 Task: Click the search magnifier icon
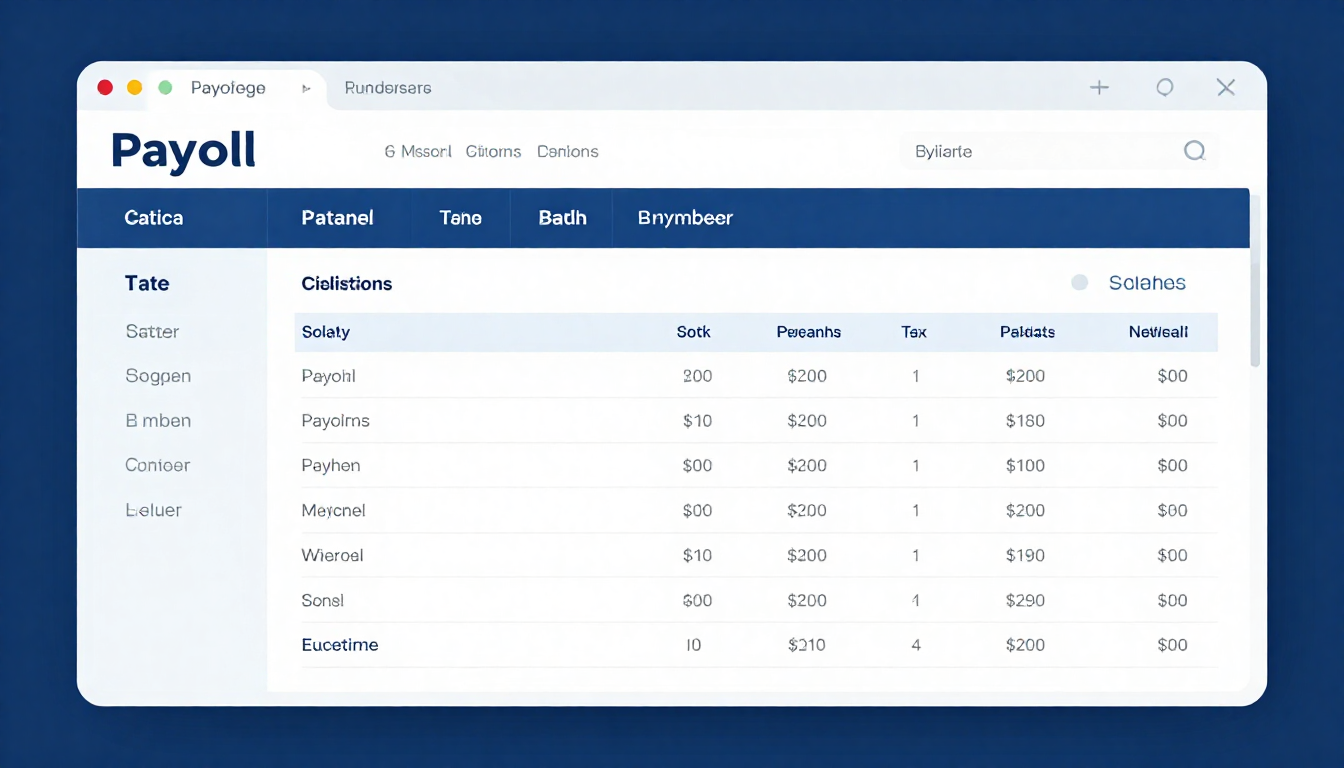click(1194, 151)
